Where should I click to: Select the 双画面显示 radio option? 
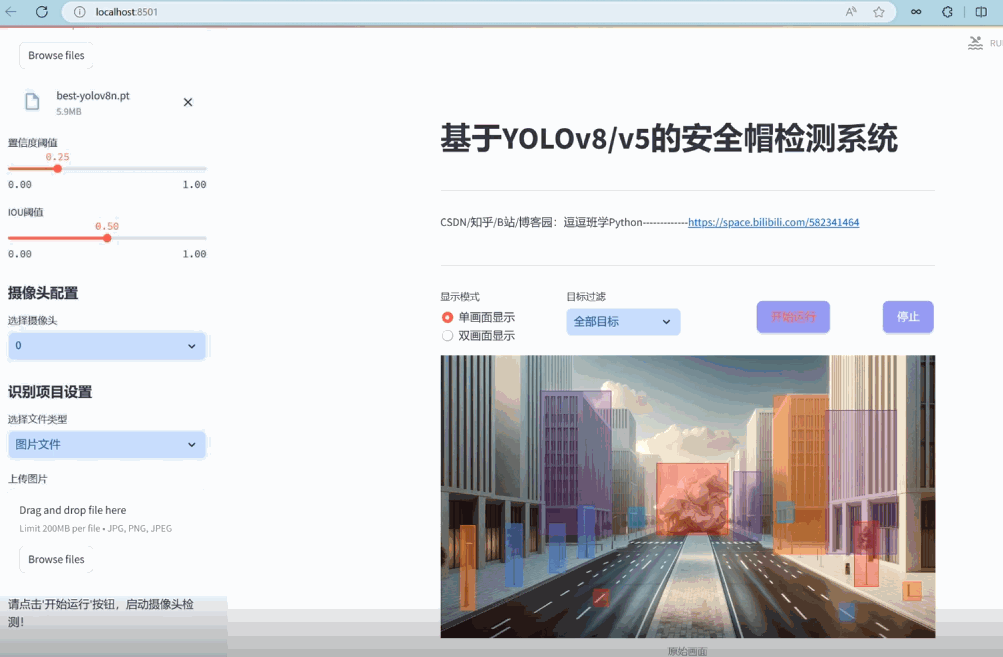pyautogui.click(x=478, y=336)
